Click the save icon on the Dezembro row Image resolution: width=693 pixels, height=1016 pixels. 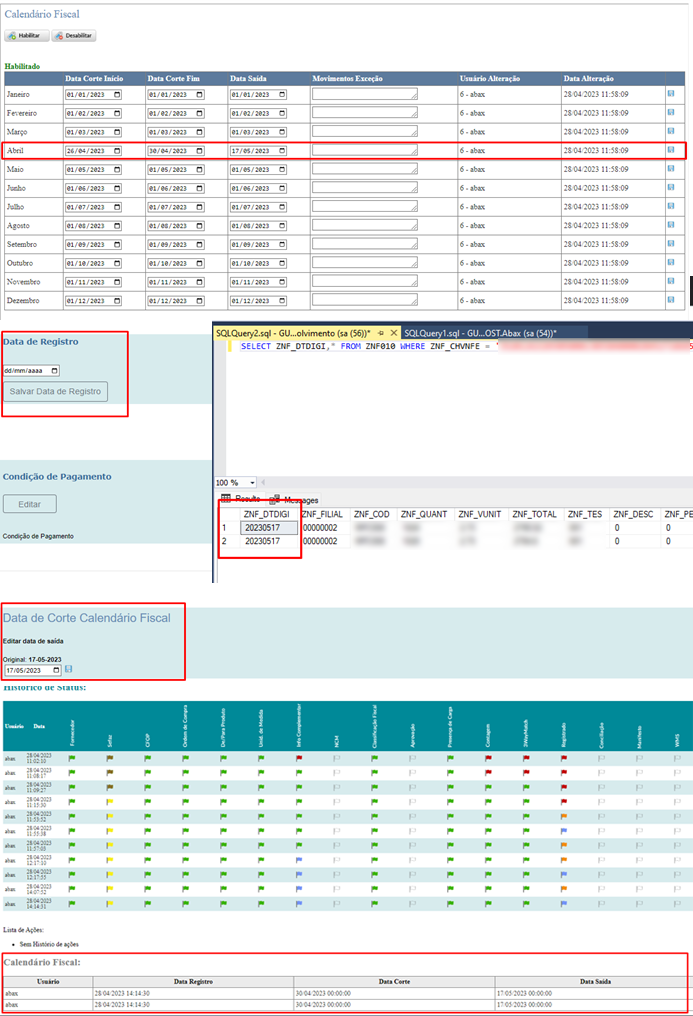tap(671, 300)
